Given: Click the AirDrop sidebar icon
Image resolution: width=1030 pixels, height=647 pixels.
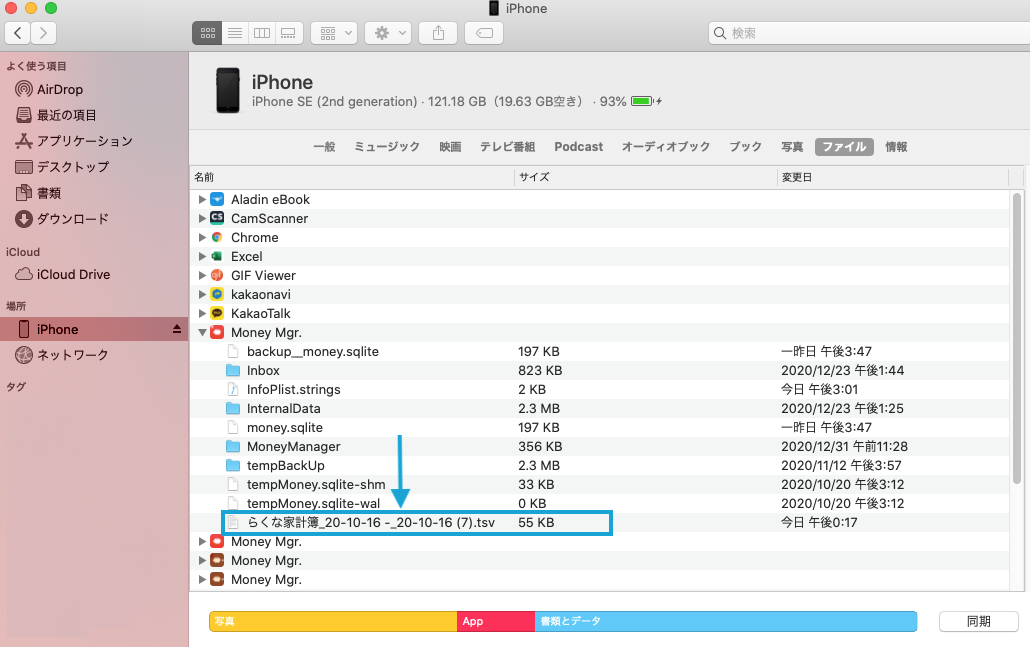Looking at the screenshot, I should 23,89.
